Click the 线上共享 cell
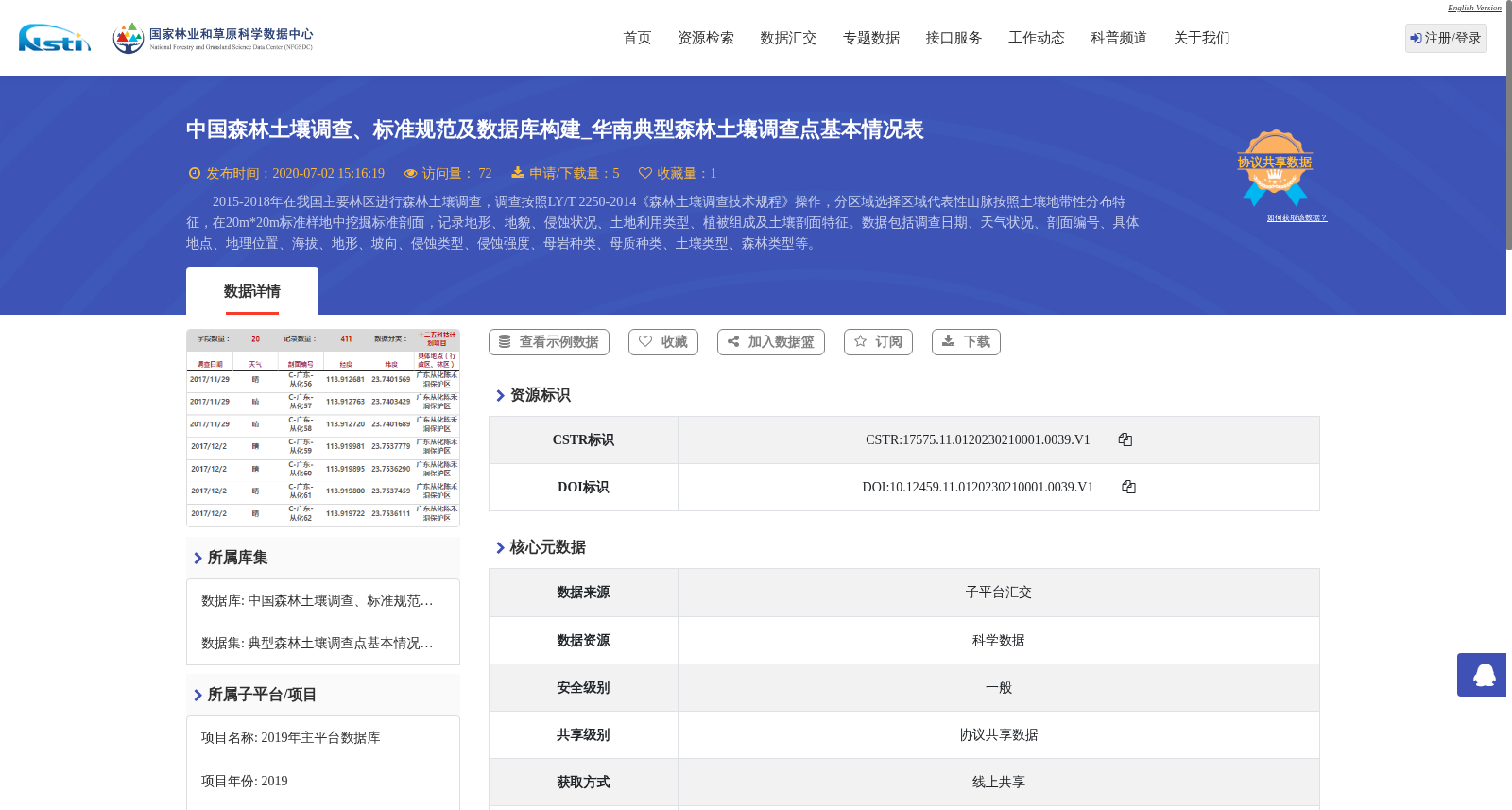This screenshot has width=1512, height=810. pyautogui.click(x=999, y=783)
